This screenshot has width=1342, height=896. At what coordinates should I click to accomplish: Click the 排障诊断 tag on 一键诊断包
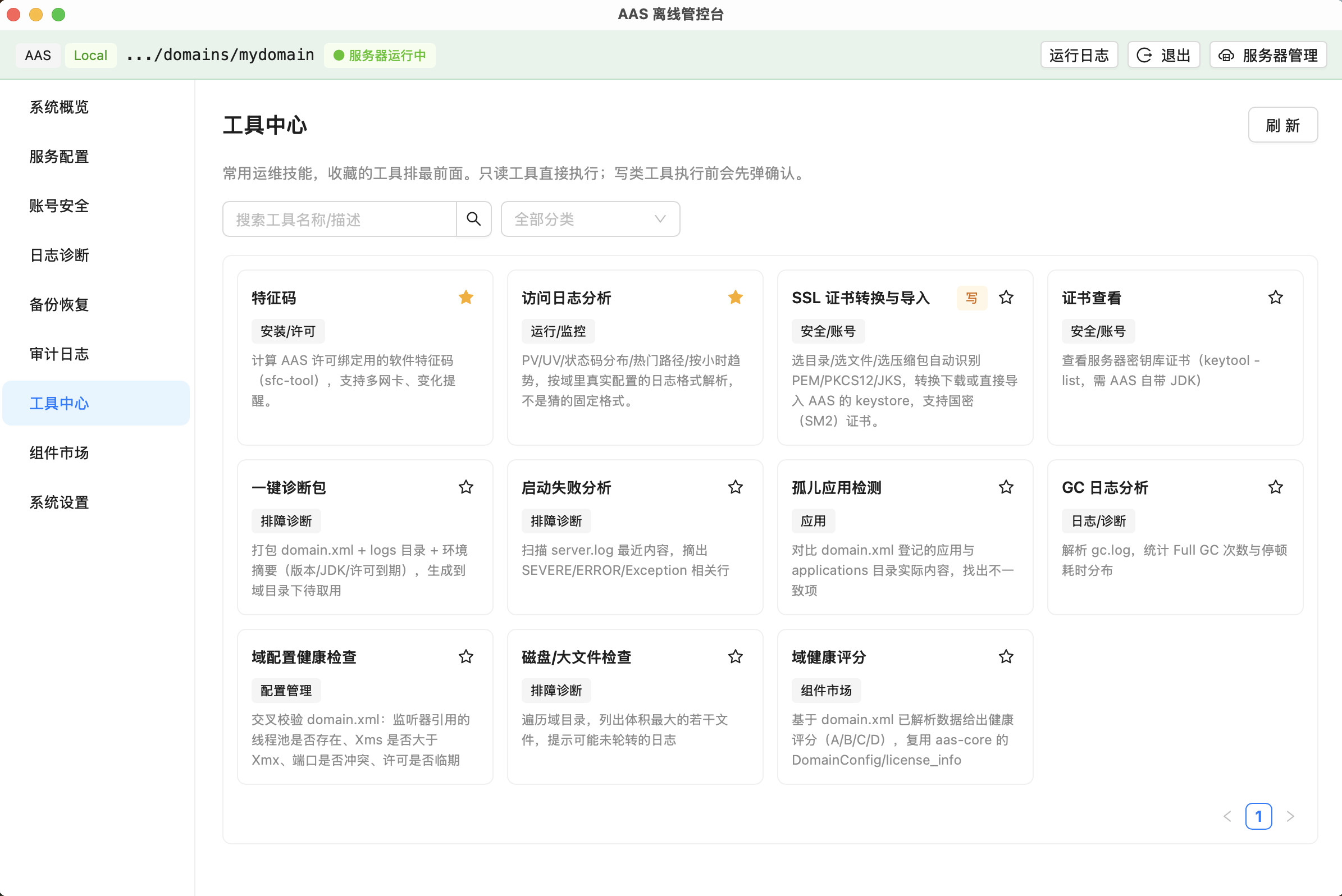[286, 521]
